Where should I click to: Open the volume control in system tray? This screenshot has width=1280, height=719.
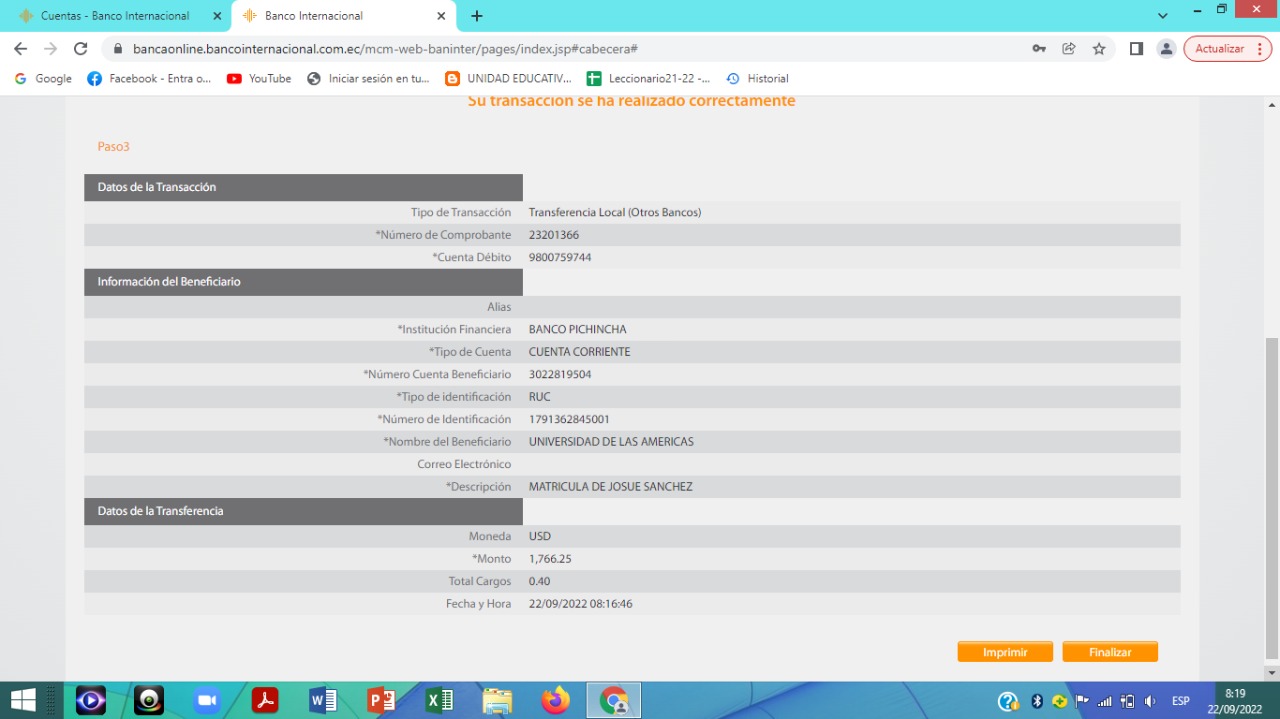point(1150,701)
